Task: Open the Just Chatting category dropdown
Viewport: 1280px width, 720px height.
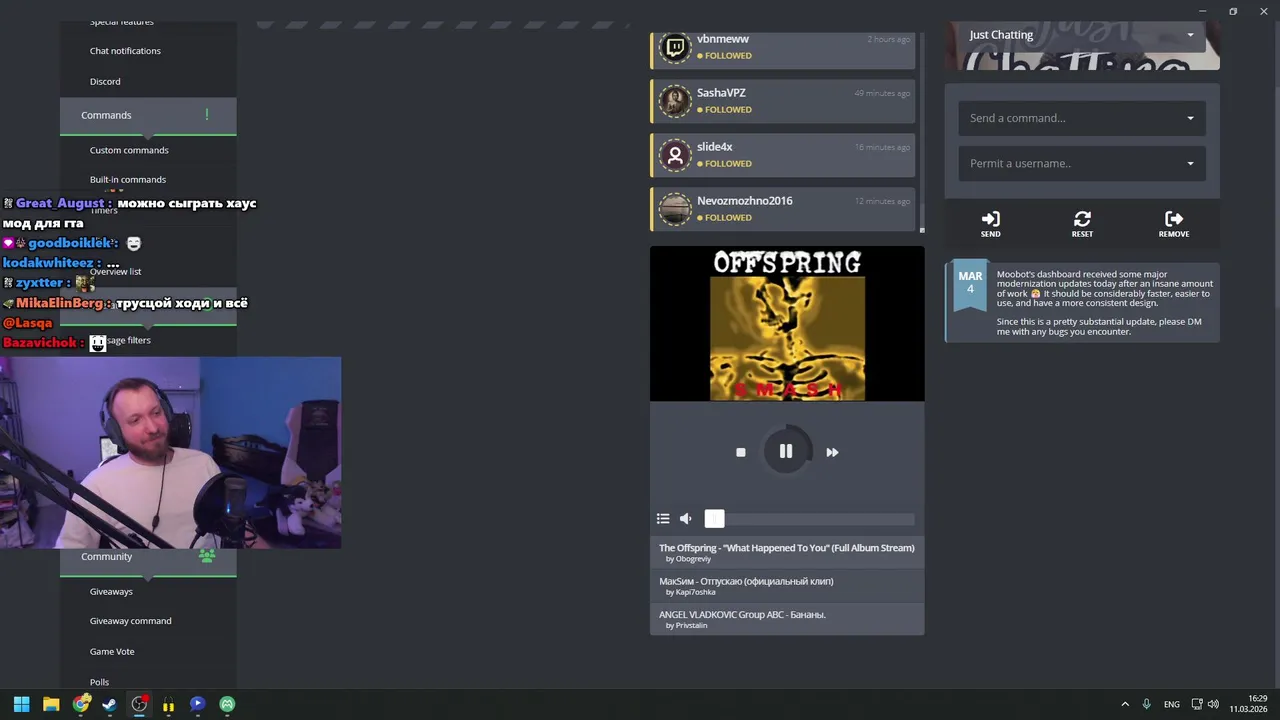Action: click(1082, 35)
